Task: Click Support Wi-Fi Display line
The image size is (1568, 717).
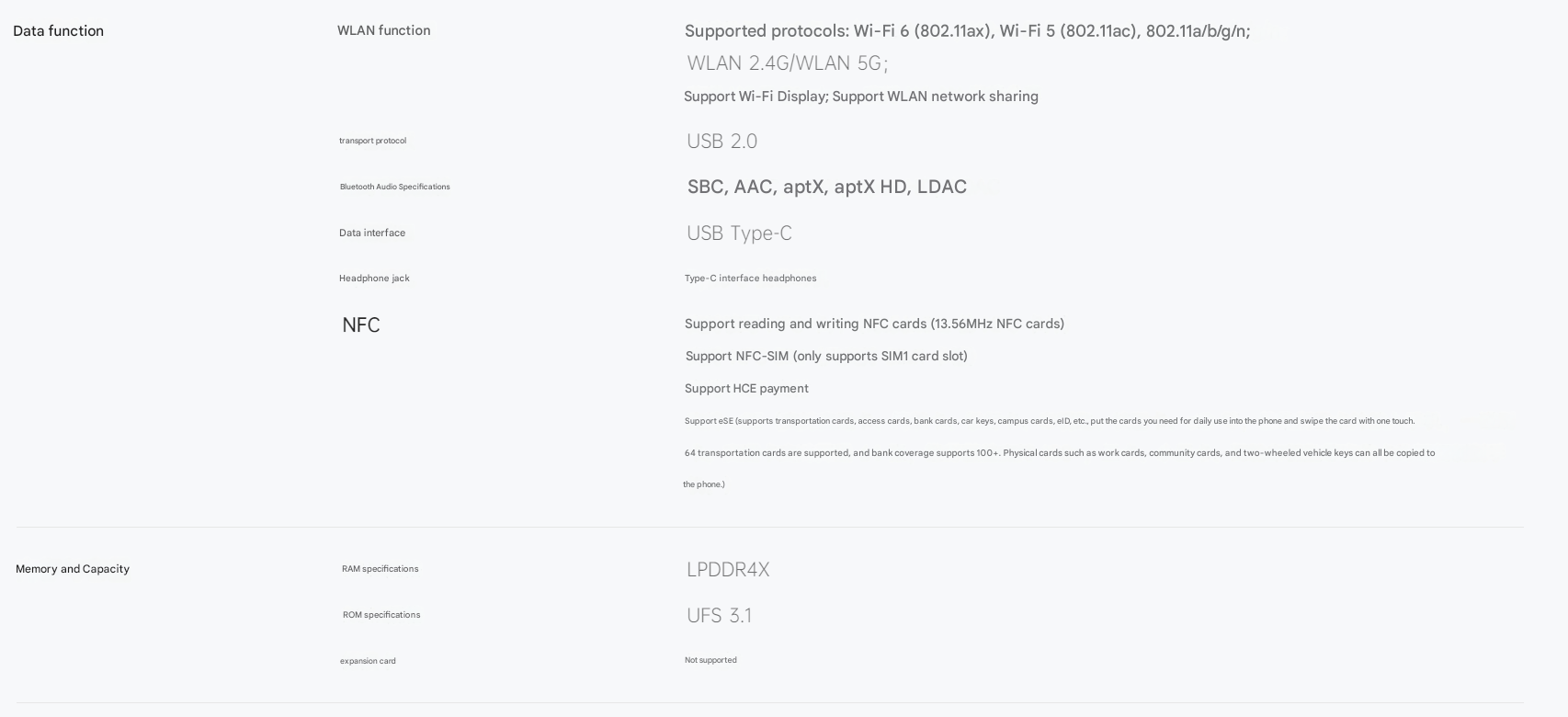Action: click(x=860, y=97)
